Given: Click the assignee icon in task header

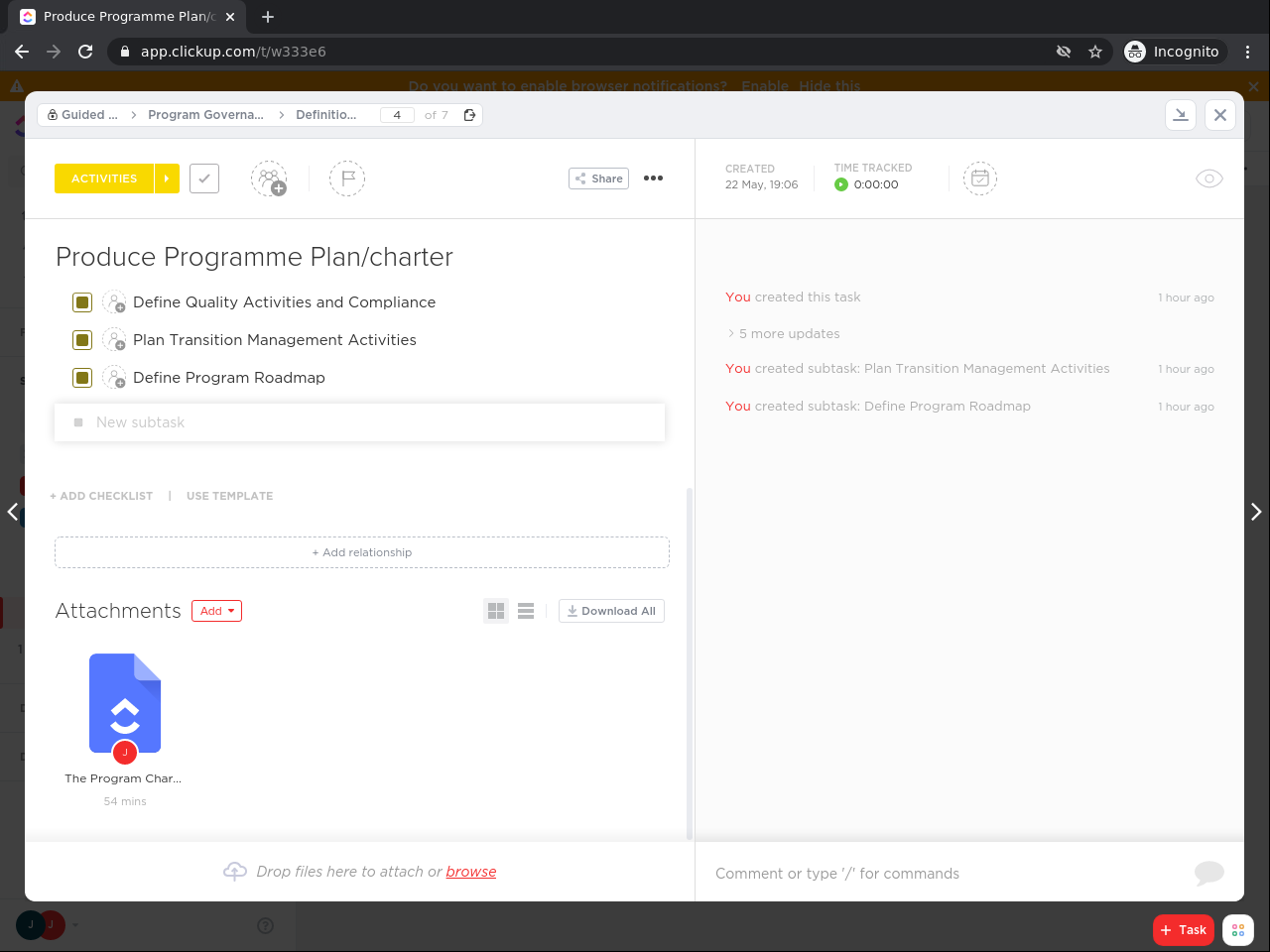Looking at the screenshot, I should click(268, 178).
